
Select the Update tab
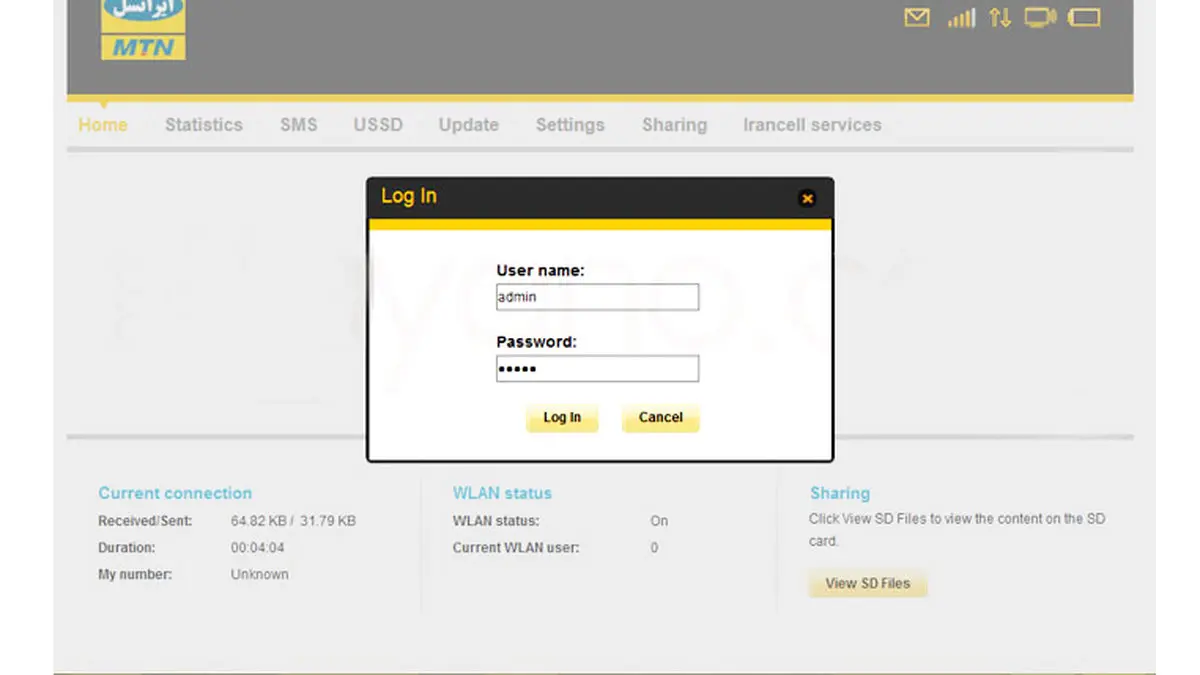coord(468,125)
